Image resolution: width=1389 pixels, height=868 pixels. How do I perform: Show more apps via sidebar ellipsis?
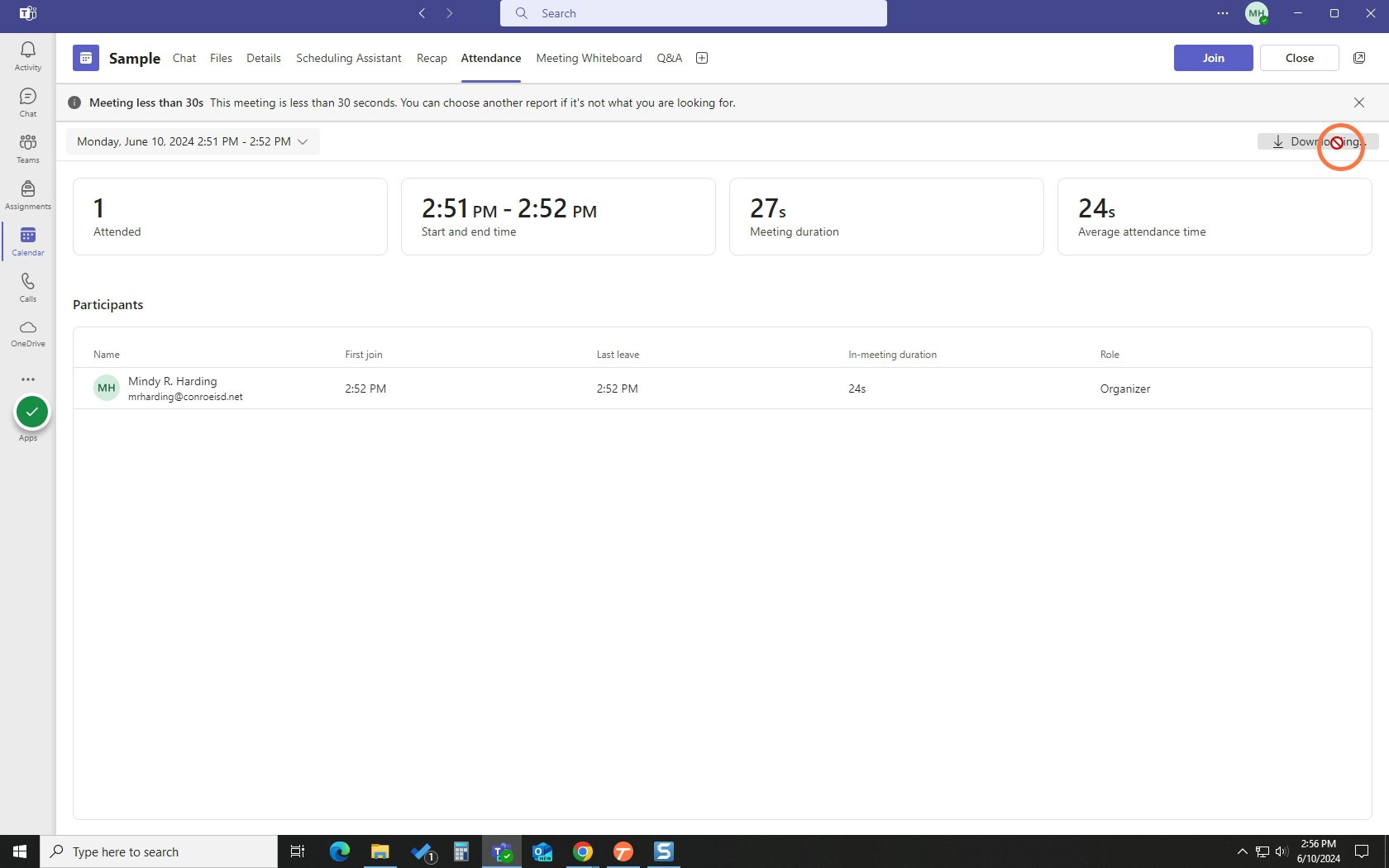28,379
